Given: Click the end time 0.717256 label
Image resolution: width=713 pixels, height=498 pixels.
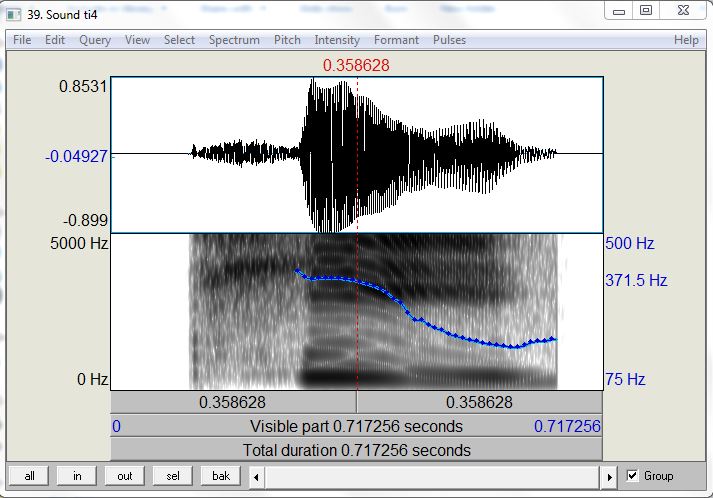Looking at the screenshot, I should click(567, 426).
